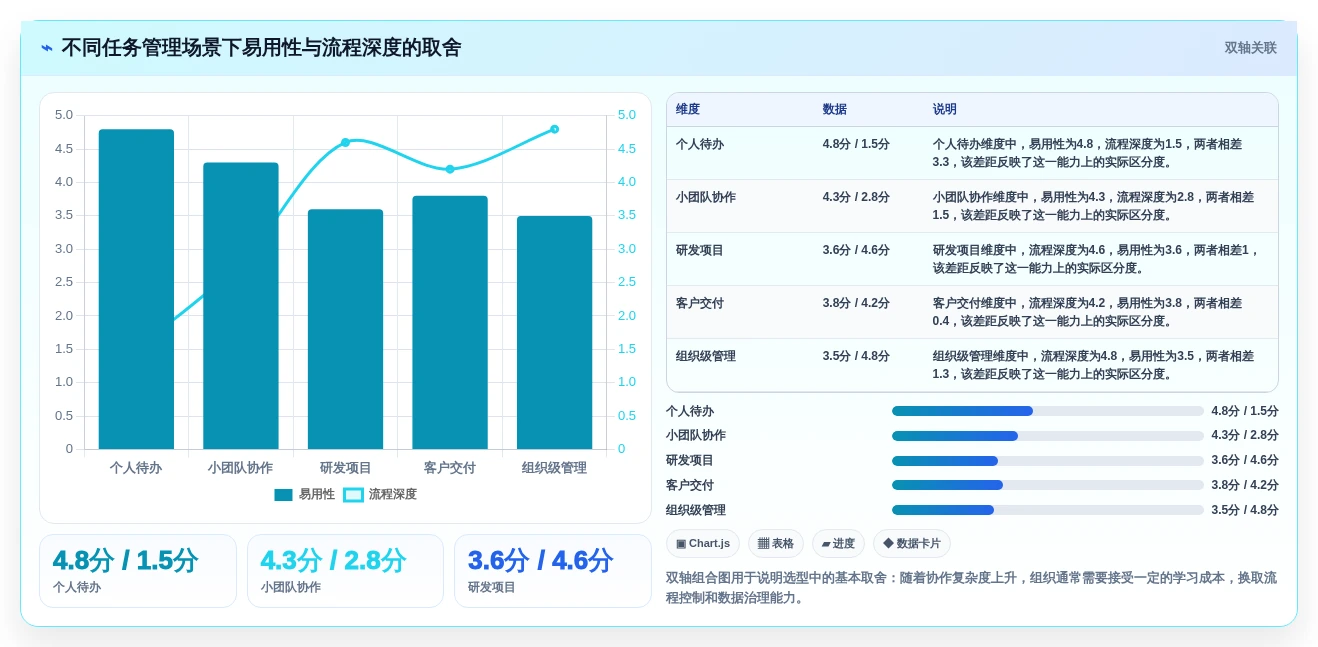Image resolution: width=1318 pixels, height=647 pixels.
Task: Click the 组织级管理 x-axis label
Action: (x=554, y=467)
